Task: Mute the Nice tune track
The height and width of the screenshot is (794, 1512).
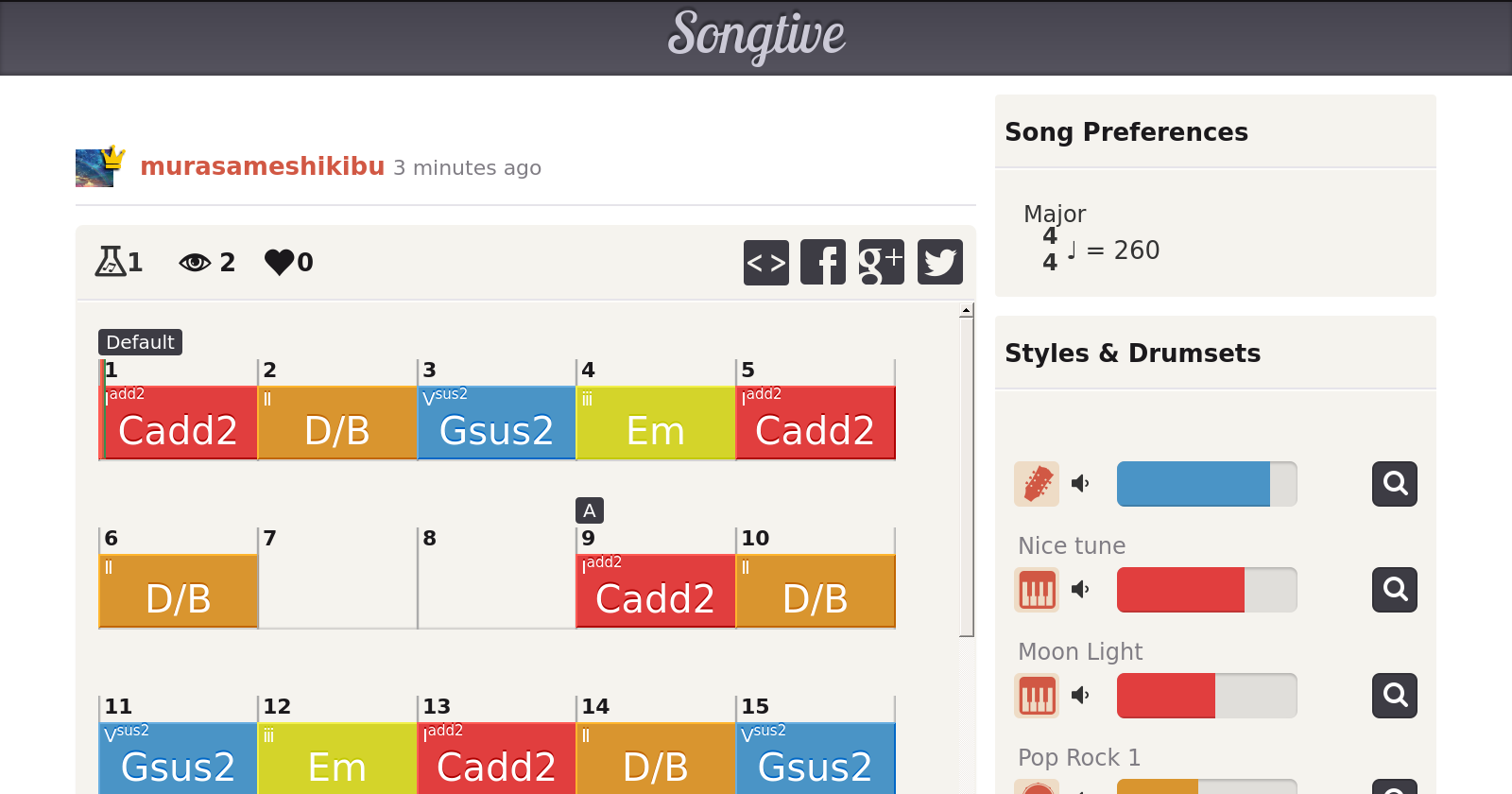Action: click(1081, 590)
